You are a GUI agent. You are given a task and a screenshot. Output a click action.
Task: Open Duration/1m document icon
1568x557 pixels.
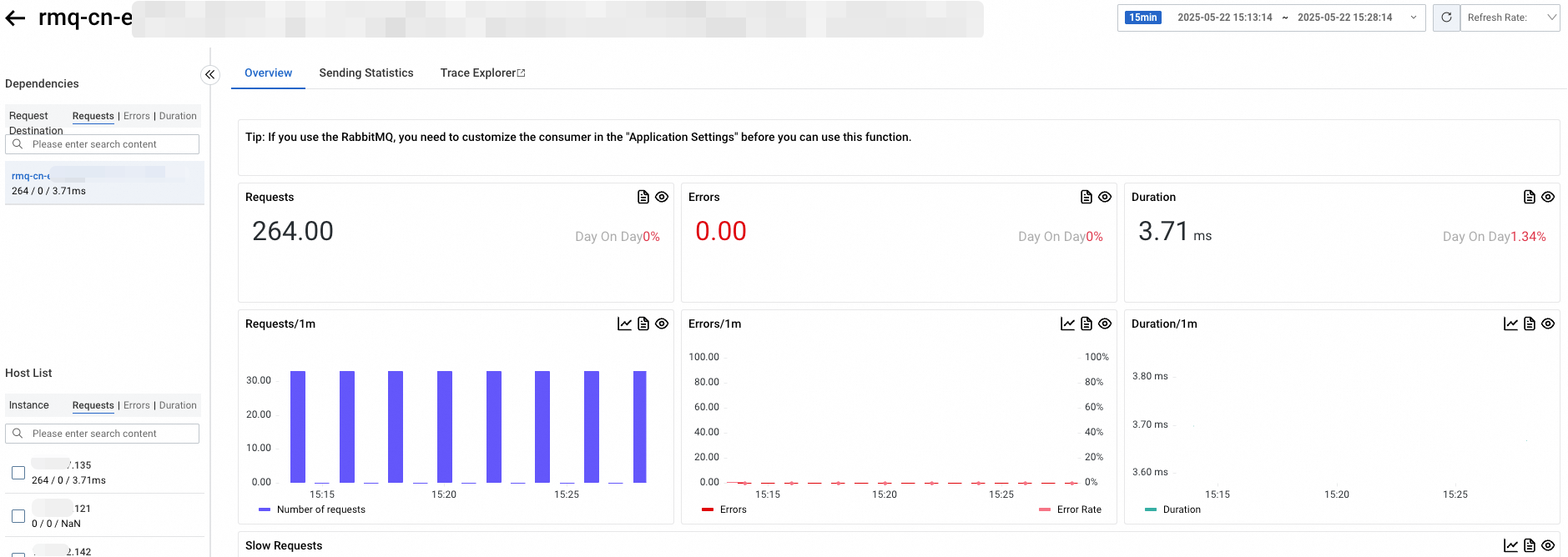tap(1530, 324)
